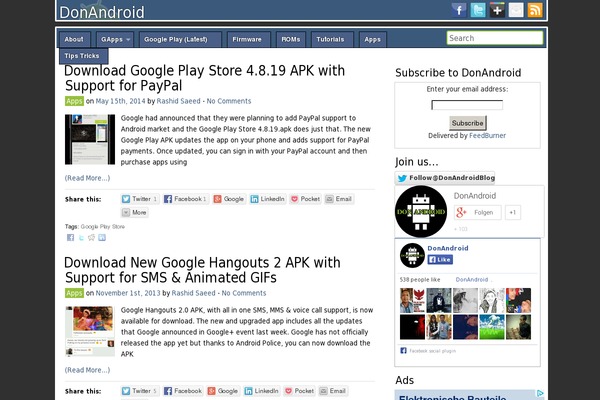This screenshot has width=600, height=400.
Task: Share PayPal post on LinkedIn
Action: [267, 199]
